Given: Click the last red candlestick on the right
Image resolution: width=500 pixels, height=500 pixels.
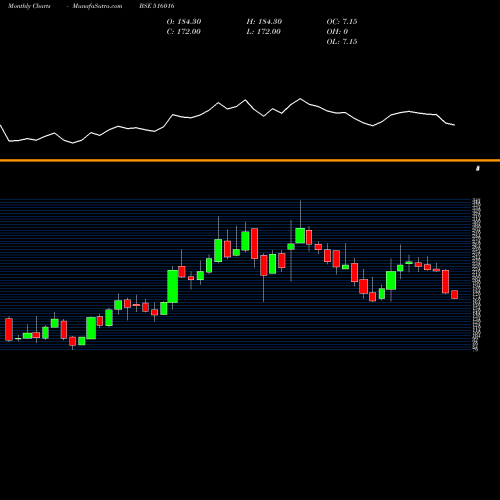Looking at the screenshot, I should tap(455, 295).
